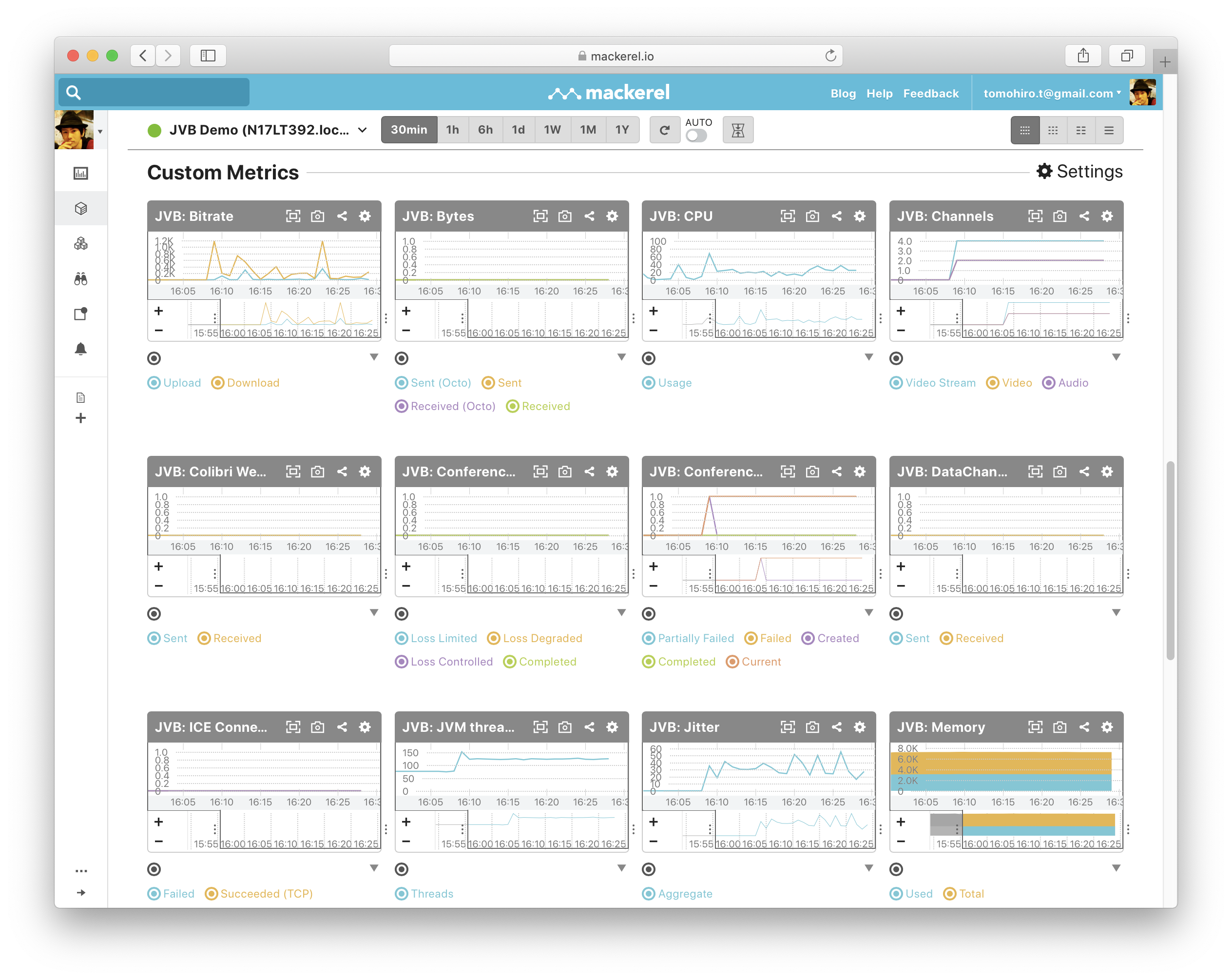Expand triangle below JVB: CPU graph
Image resolution: width=1232 pixels, height=980 pixels.
click(868, 357)
